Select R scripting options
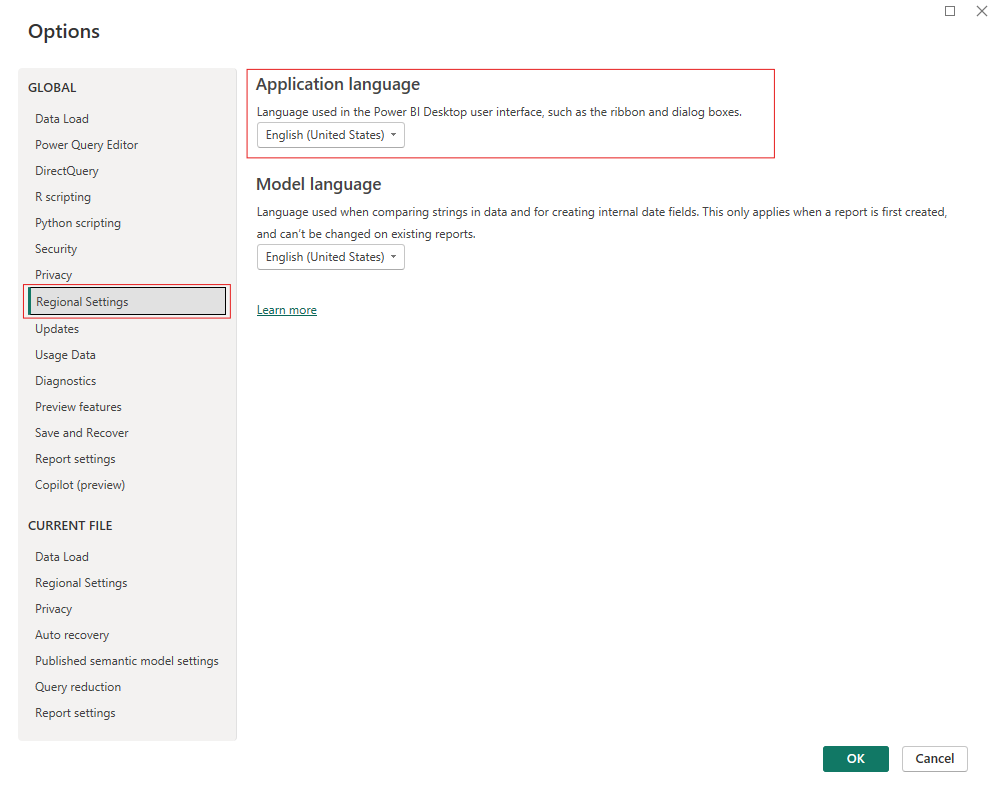The height and width of the screenshot is (794, 994). (x=63, y=196)
